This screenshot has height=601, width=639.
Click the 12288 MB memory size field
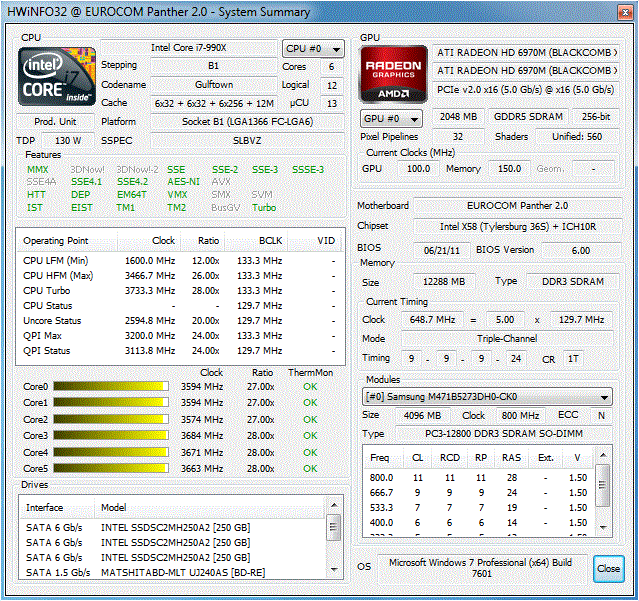click(x=444, y=282)
